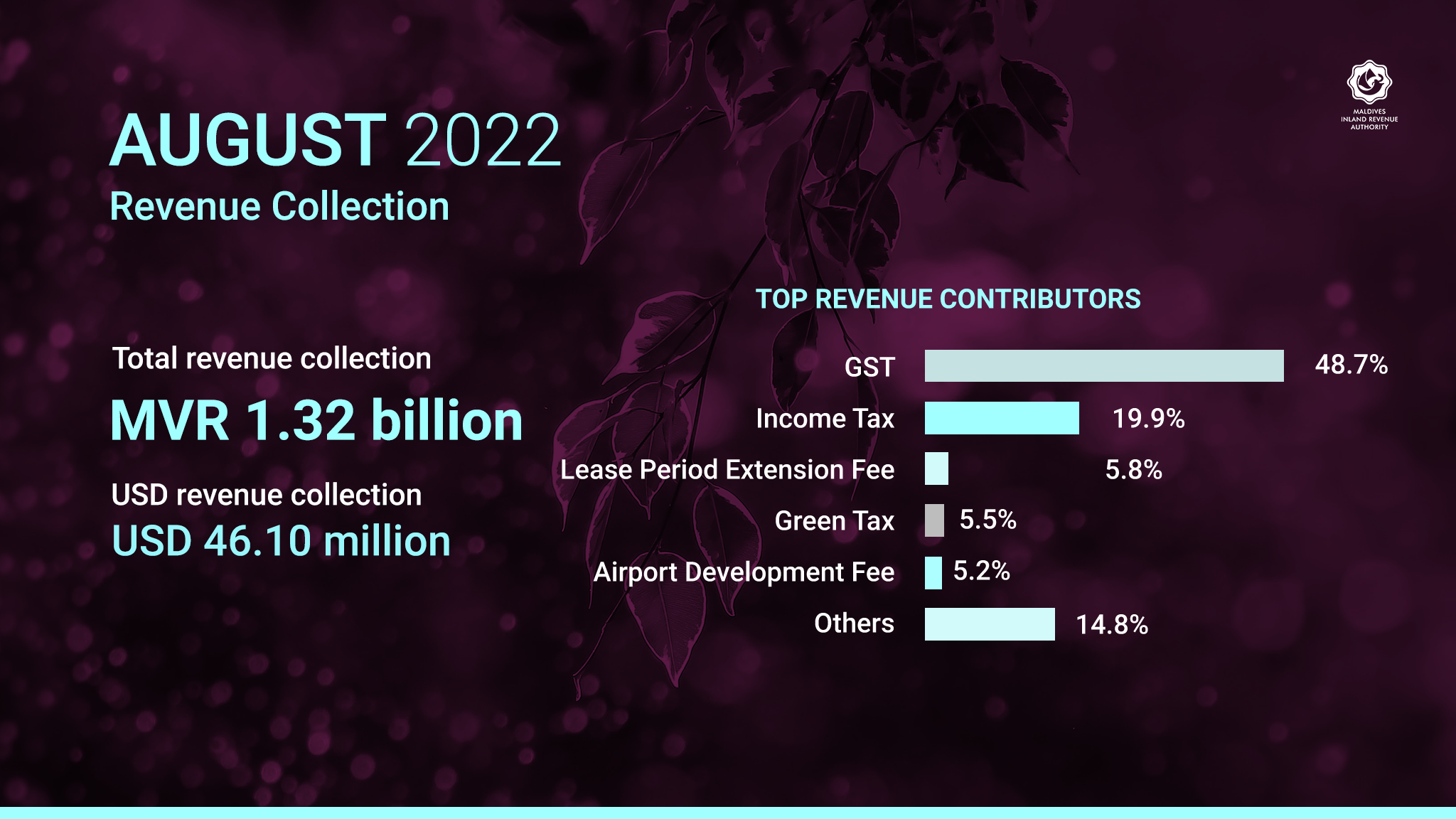Click the '48.7%' value
Viewport: 1456px width, 819px height.
pyautogui.click(x=1351, y=365)
